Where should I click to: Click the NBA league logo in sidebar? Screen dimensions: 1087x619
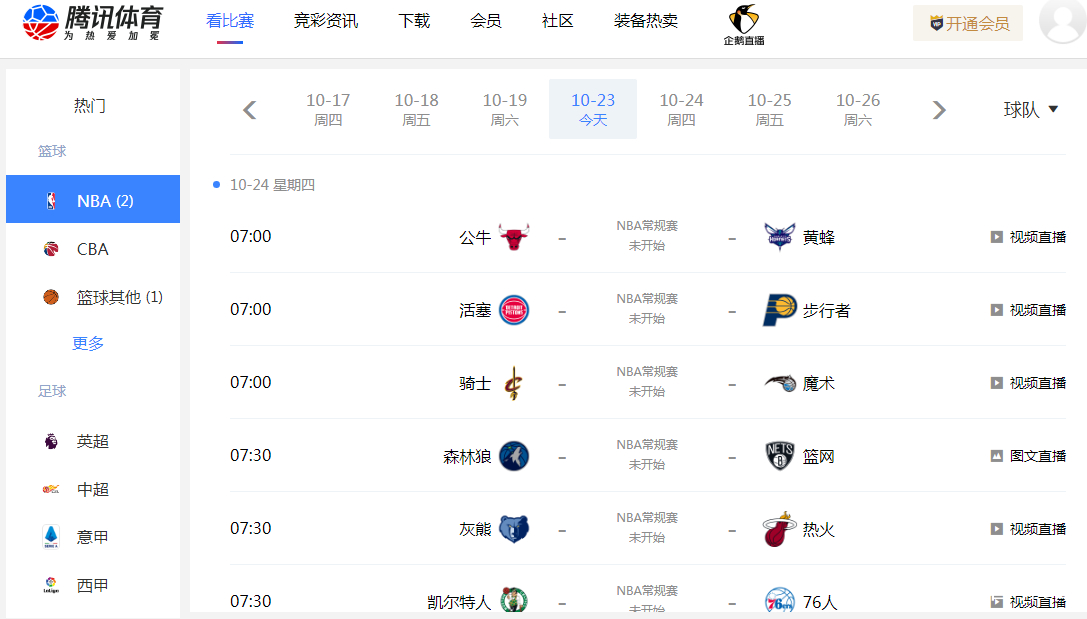coord(51,201)
